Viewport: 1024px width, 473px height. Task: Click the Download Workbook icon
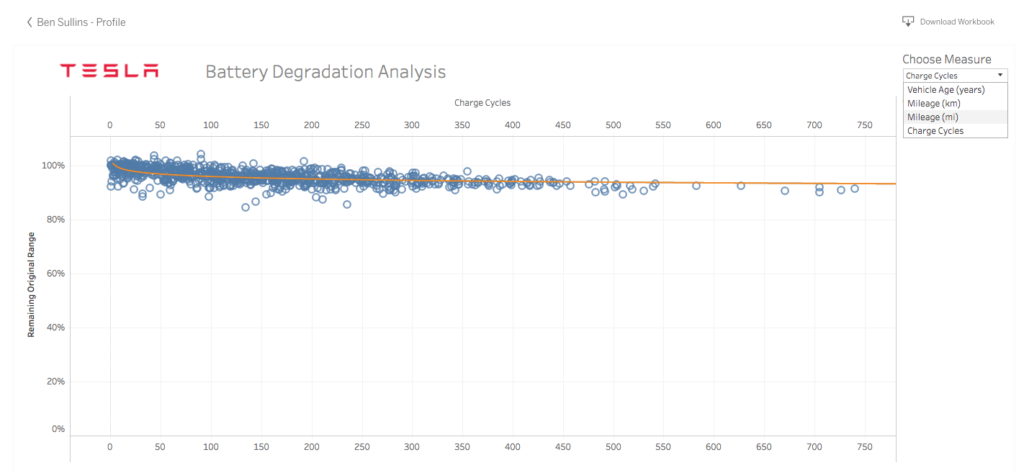coord(908,22)
